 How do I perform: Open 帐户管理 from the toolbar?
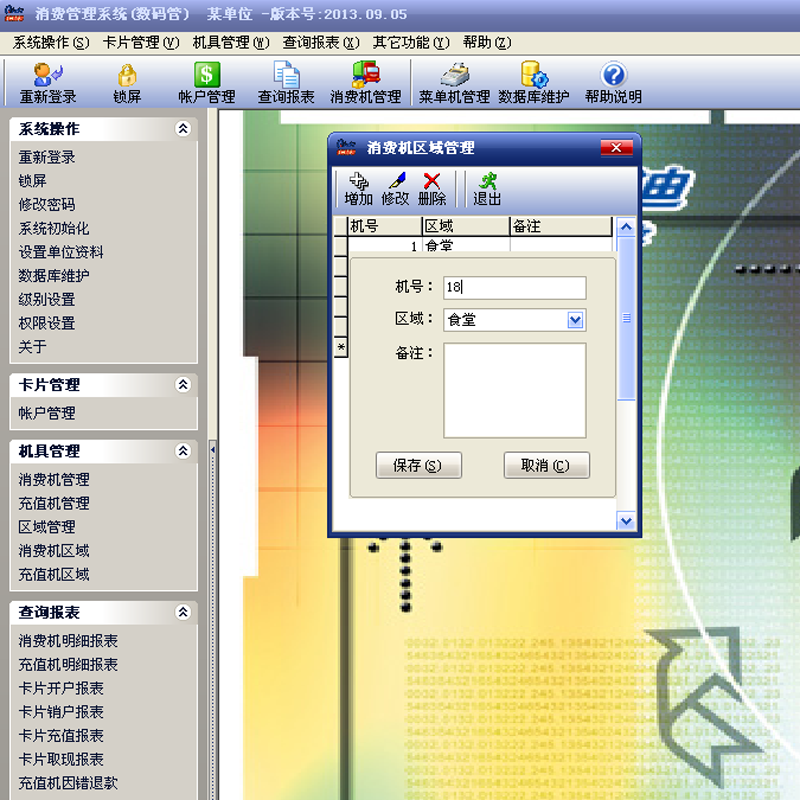(x=206, y=76)
